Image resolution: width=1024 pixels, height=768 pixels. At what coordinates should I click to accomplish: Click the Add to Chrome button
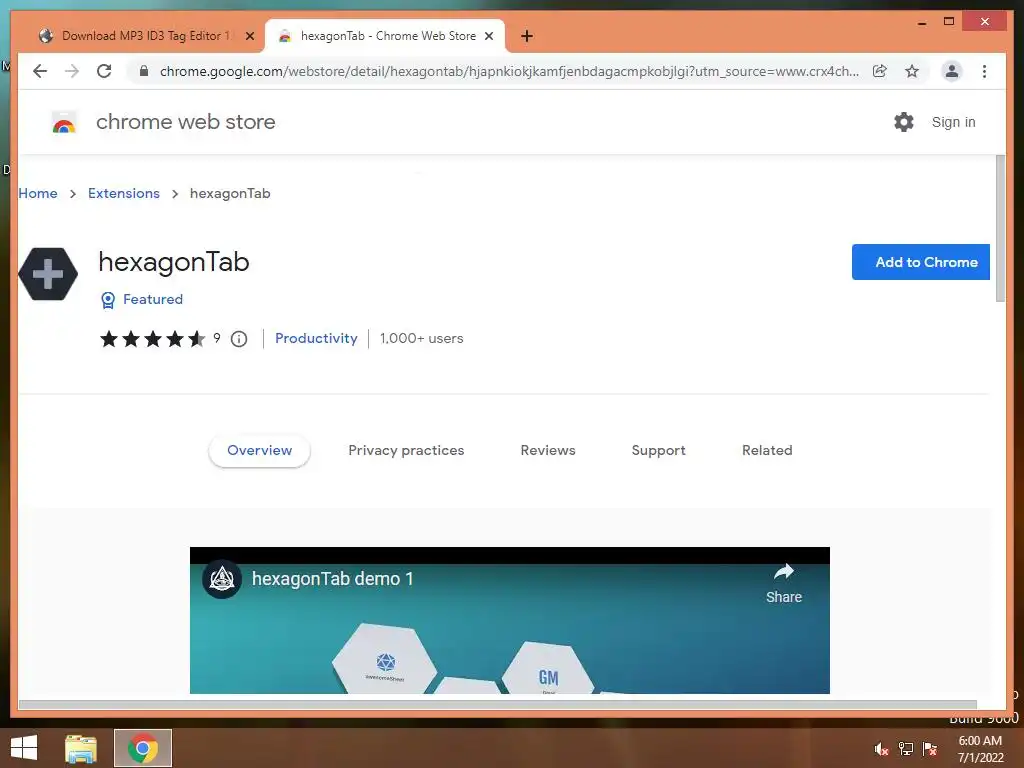click(x=921, y=262)
